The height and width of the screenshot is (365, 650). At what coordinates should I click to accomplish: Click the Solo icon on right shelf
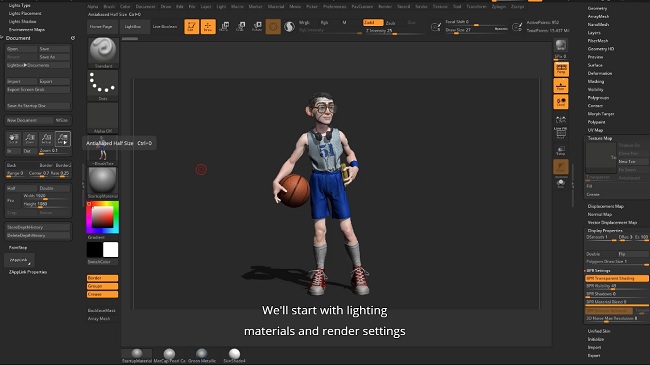point(561,183)
